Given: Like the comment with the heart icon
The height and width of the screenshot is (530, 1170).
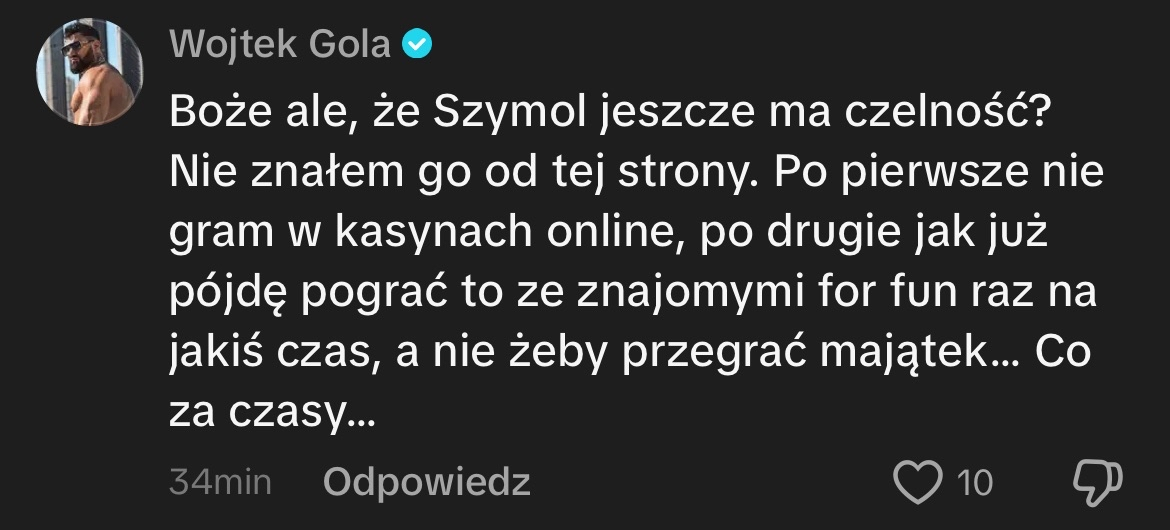Looking at the screenshot, I should tap(918, 482).
